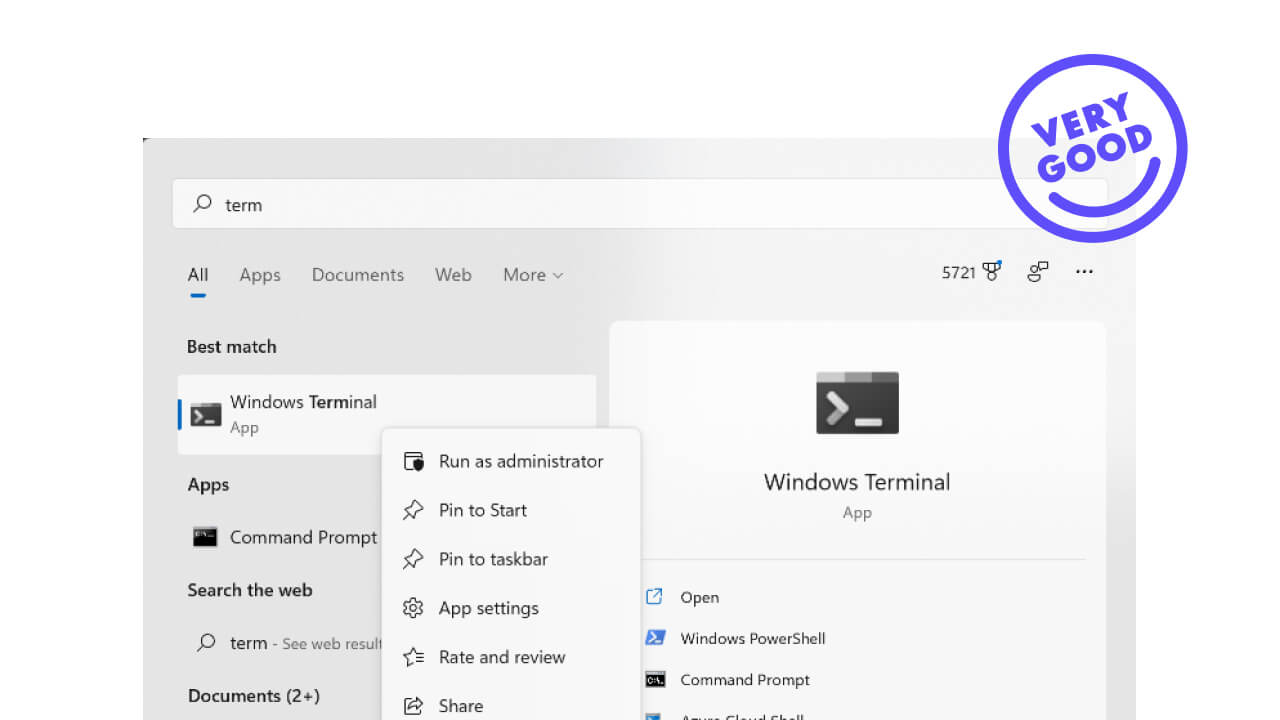This screenshot has width=1280, height=720.
Task: Click the search magnifier icon
Action: [x=201, y=204]
